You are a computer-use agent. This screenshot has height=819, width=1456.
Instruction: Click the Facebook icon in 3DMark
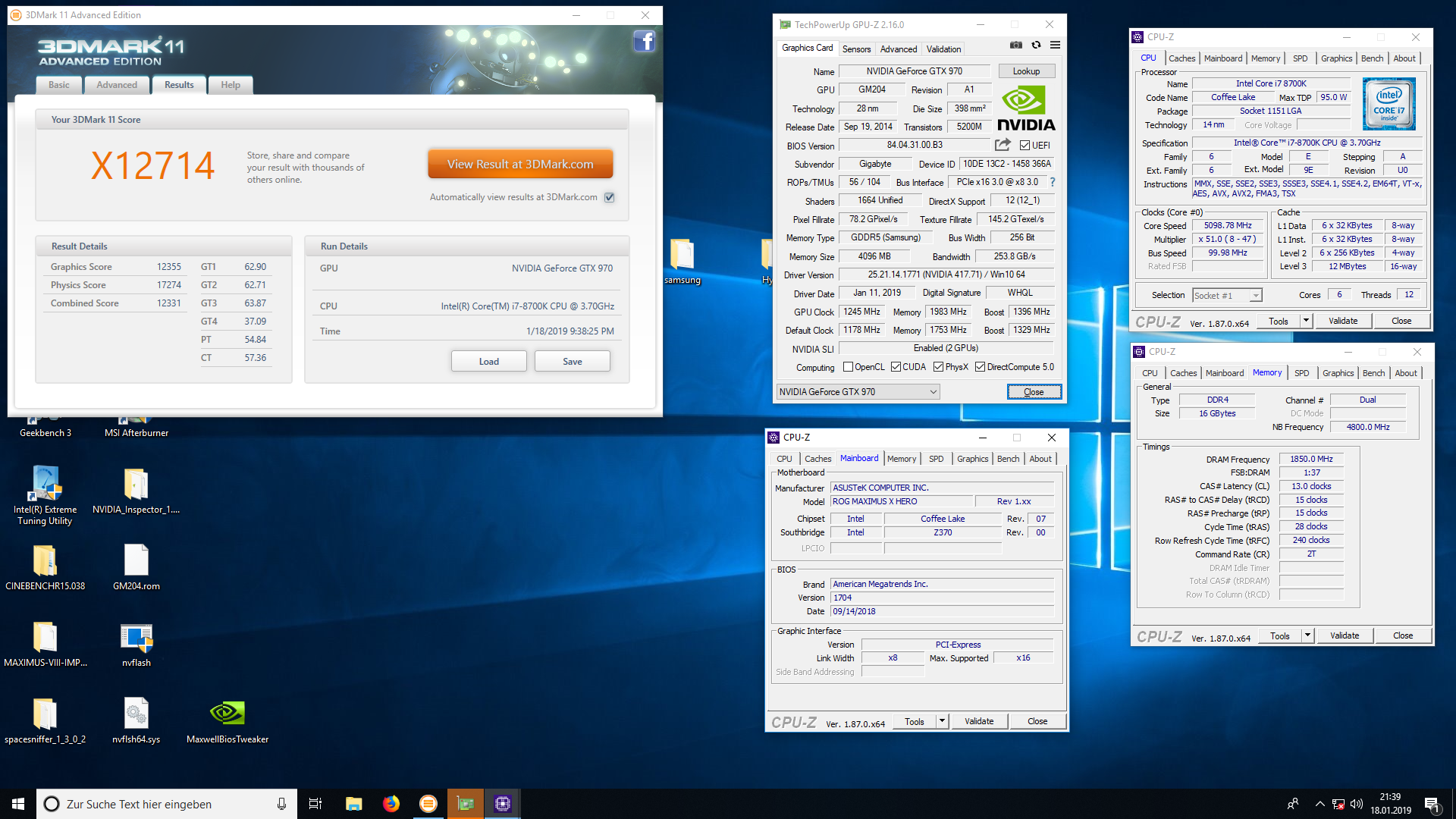tap(644, 41)
